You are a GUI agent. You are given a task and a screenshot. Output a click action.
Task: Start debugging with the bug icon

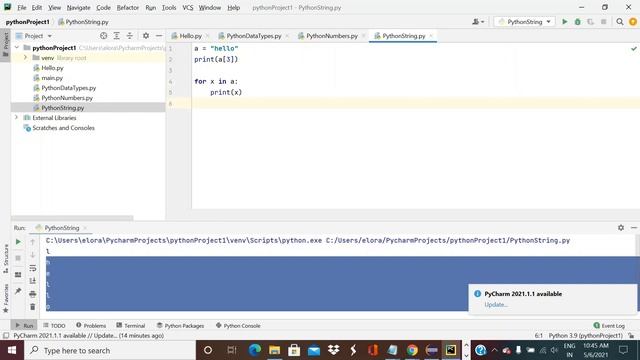click(578, 22)
